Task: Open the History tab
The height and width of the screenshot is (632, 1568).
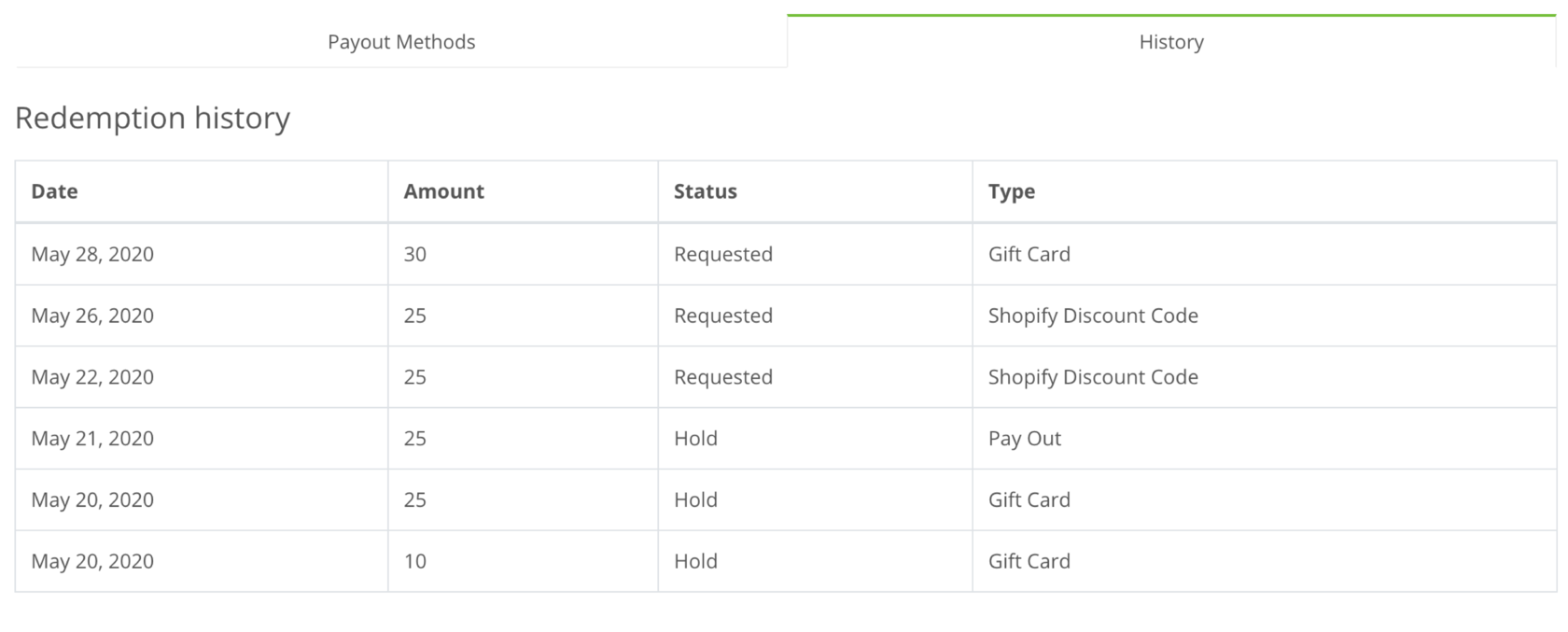Action: [x=1171, y=42]
